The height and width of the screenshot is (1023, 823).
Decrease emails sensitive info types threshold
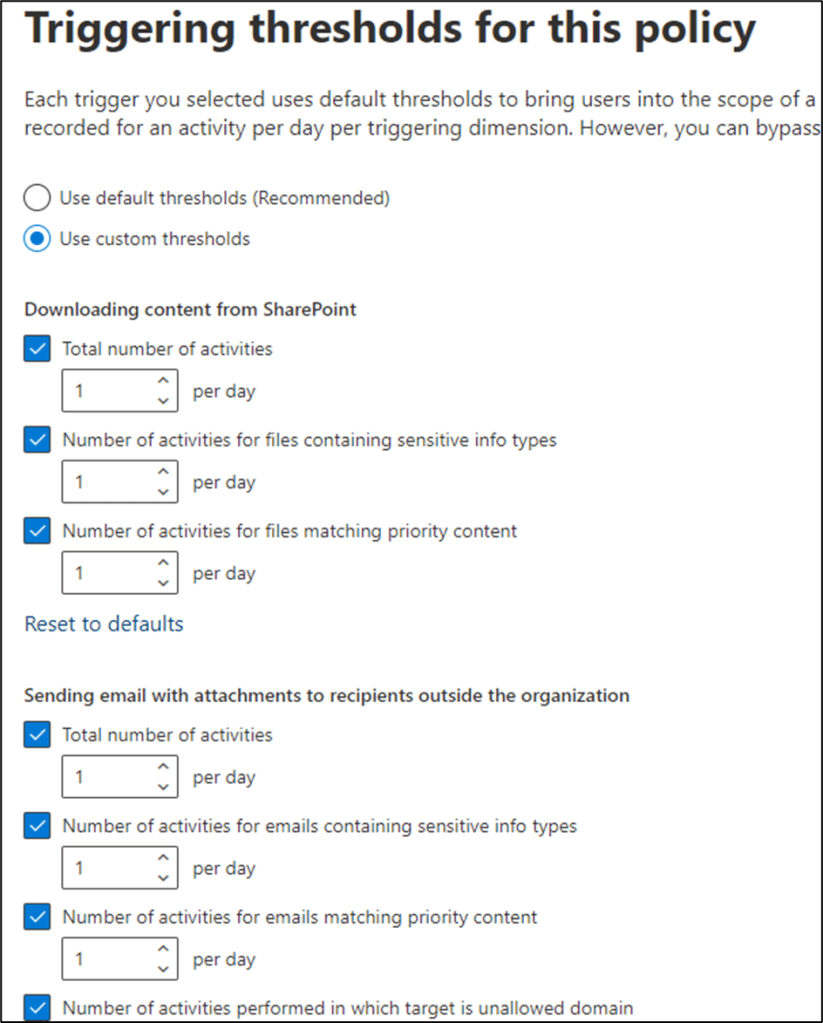point(164,877)
